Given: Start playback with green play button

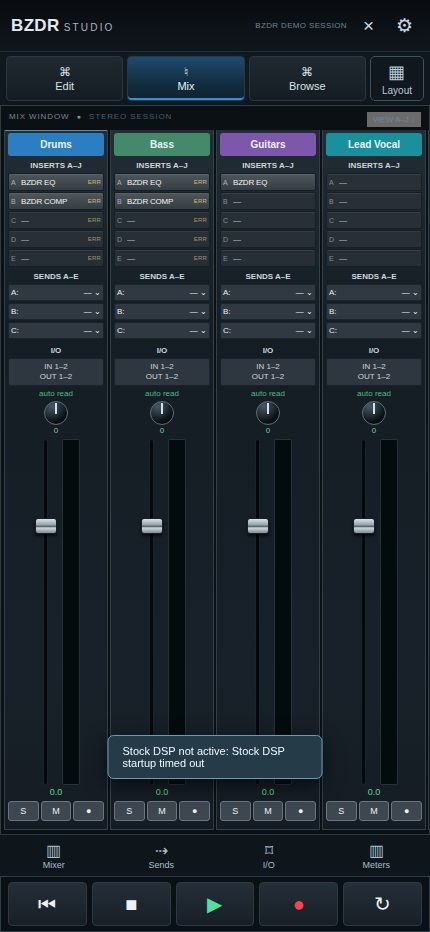Looking at the screenshot, I should (215, 904).
